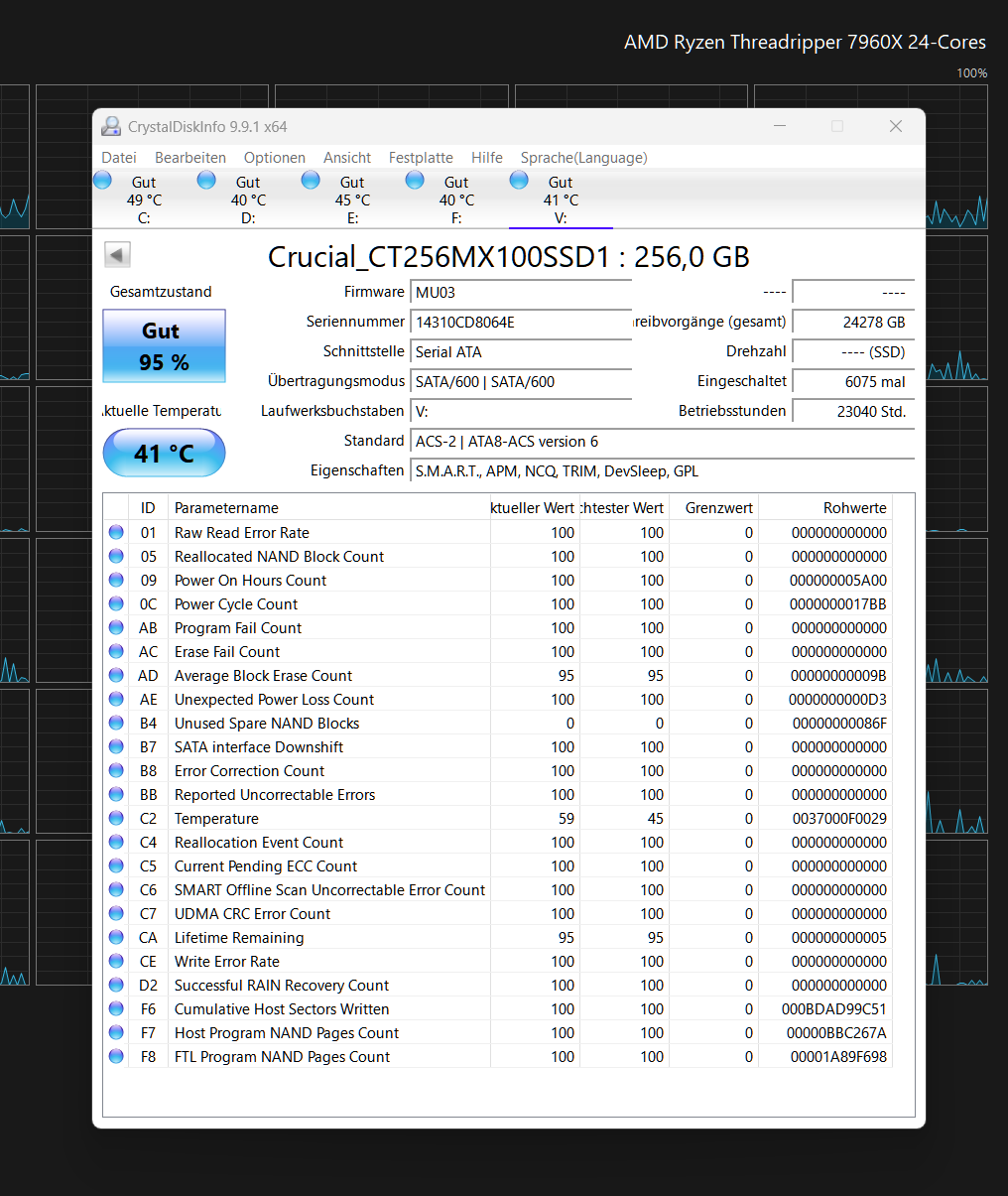Select drive C: status orb at 49 °C

102,180
